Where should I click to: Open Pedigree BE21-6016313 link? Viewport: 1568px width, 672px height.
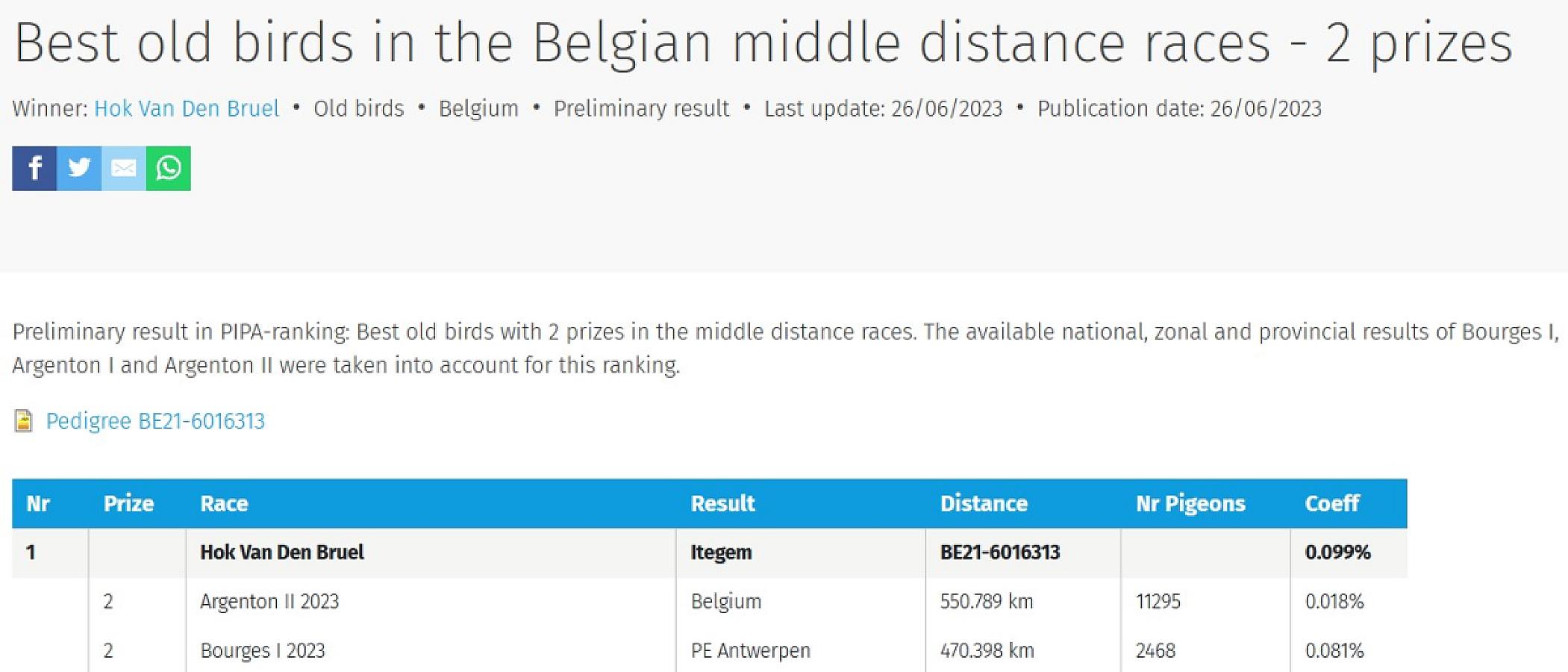click(x=155, y=421)
